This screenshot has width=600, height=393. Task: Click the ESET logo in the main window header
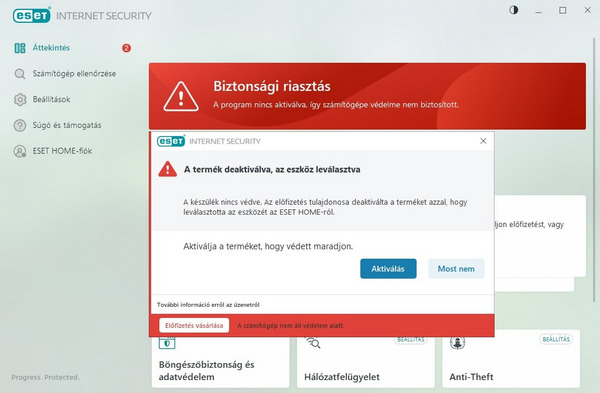pos(31,15)
